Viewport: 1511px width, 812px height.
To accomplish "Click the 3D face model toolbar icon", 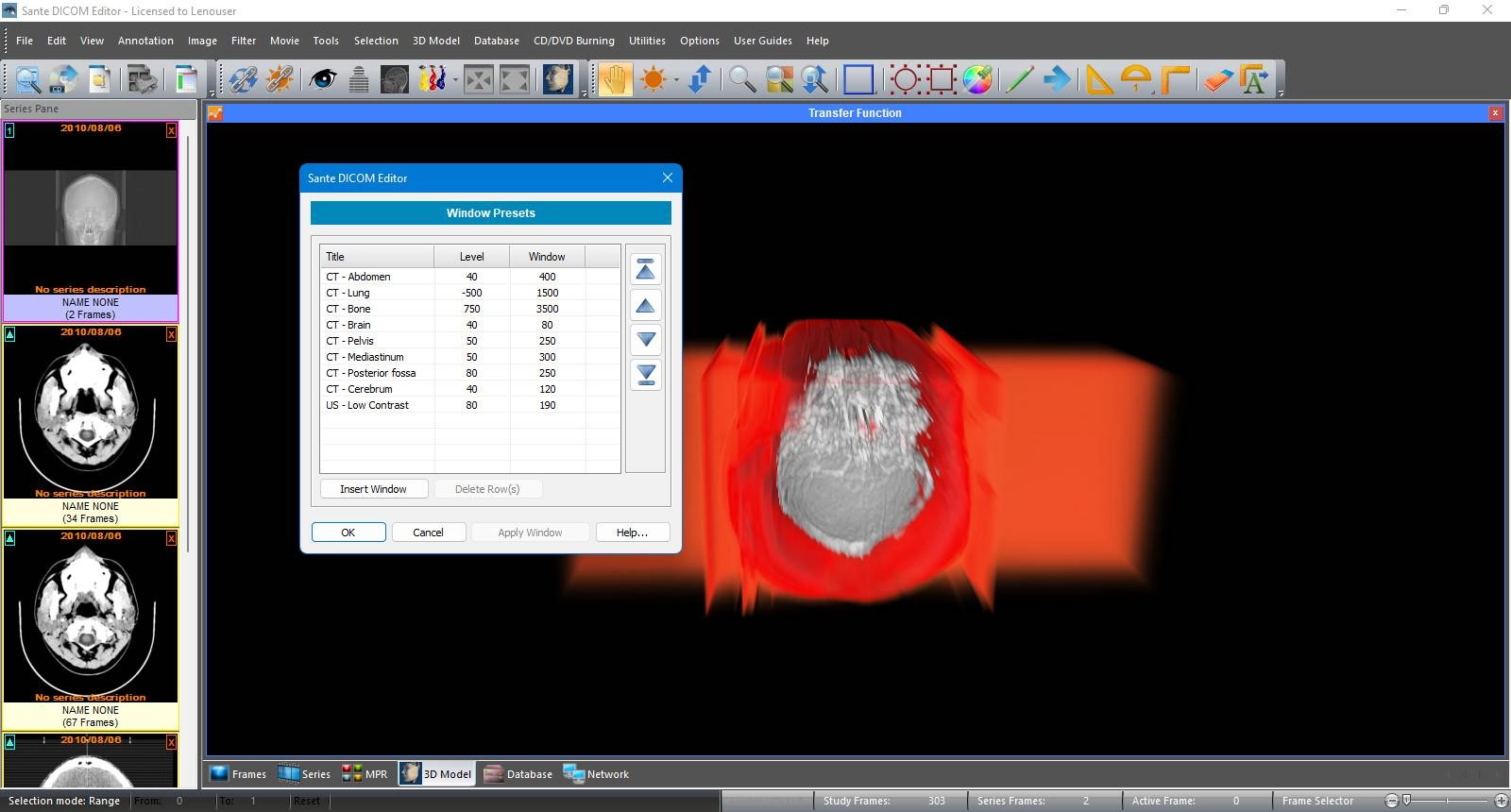I will pyautogui.click(x=558, y=79).
